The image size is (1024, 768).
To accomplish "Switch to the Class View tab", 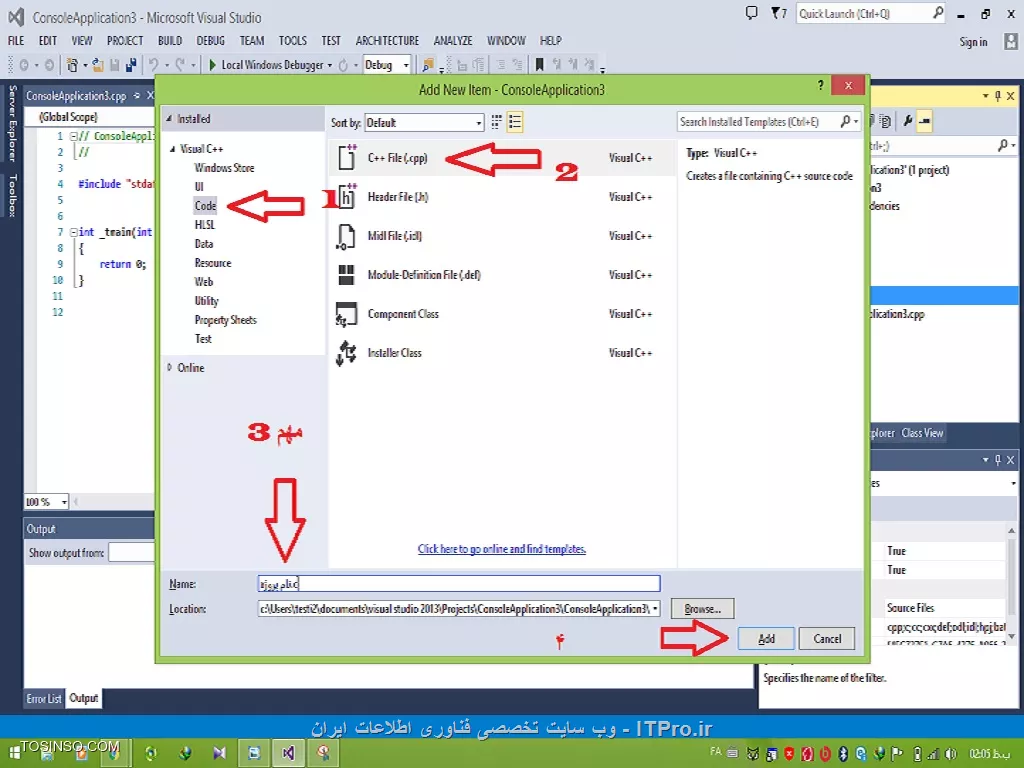I will pyautogui.click(x=922, y=433).
